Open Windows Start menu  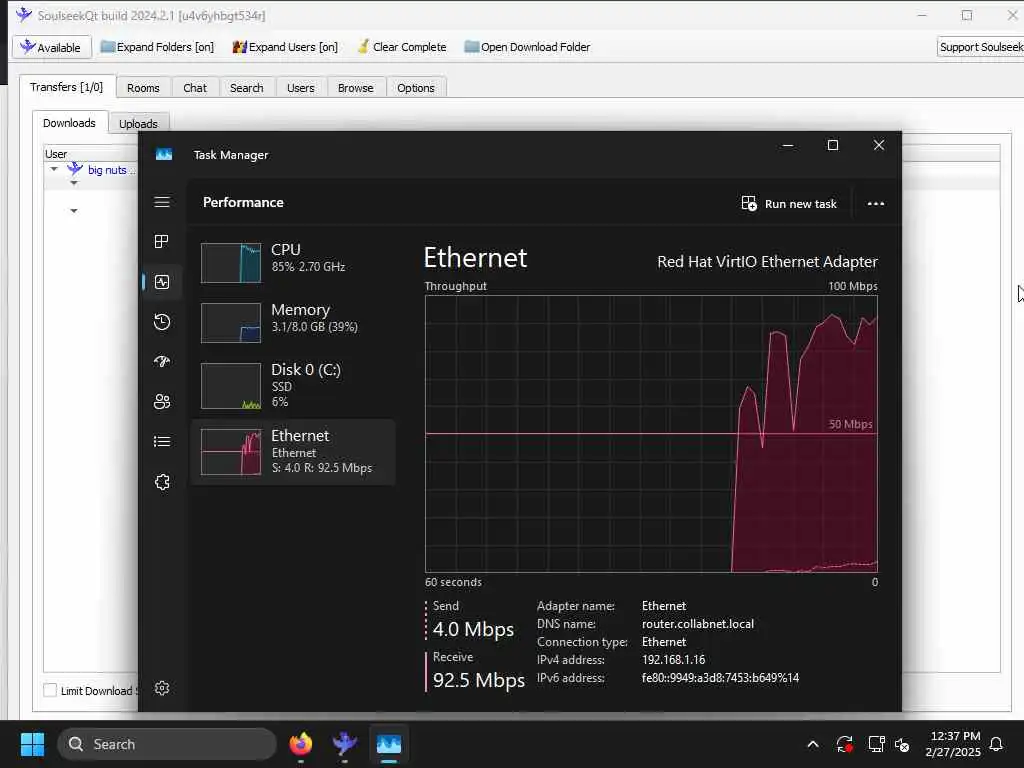coord(32,744)
